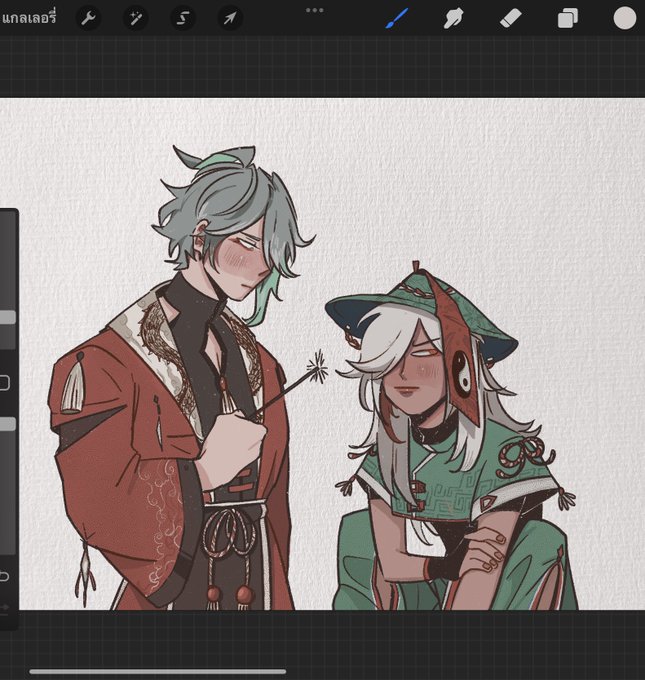Tap the iPad home indicator bar
Viewport: 645px width, 680px height.
(x=157, y=672)
